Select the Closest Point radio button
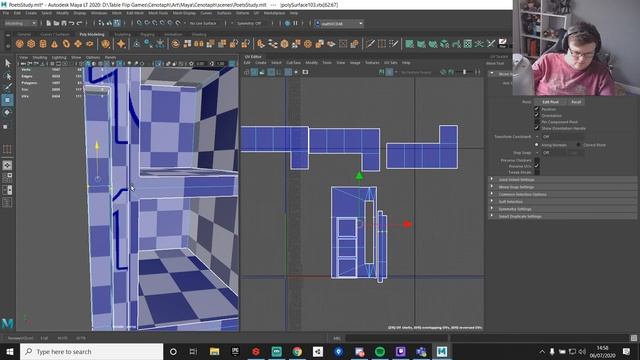Screen dimensions: 640x360 (x=578, y=145)
